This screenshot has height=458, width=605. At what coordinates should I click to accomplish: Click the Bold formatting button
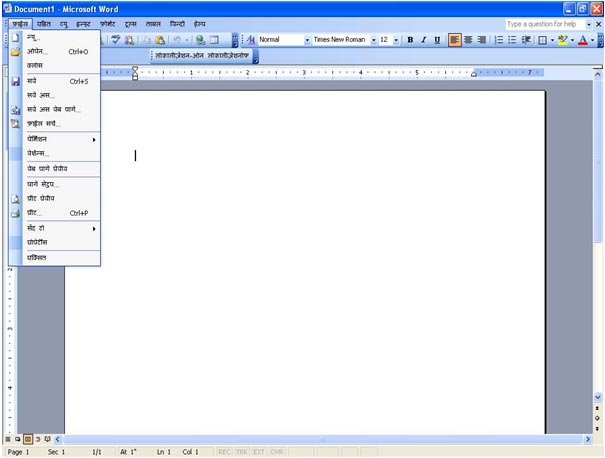tap(410, 40)
